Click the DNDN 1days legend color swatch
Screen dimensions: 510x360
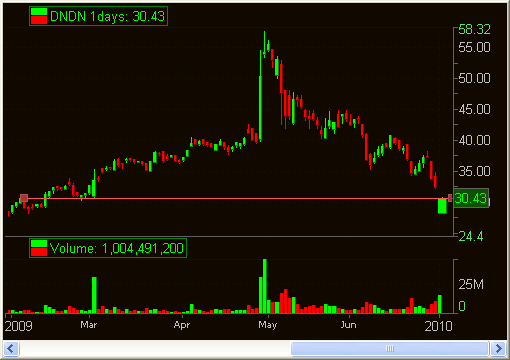pos(39,16)
